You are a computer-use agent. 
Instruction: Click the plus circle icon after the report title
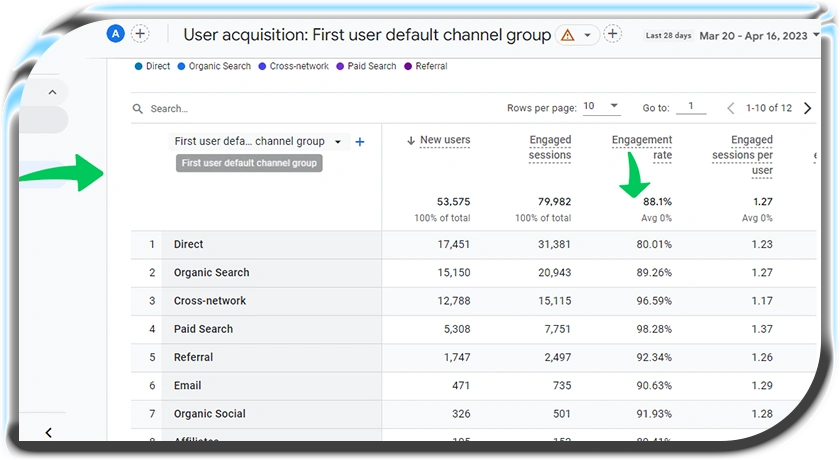[x=612, y=34]
